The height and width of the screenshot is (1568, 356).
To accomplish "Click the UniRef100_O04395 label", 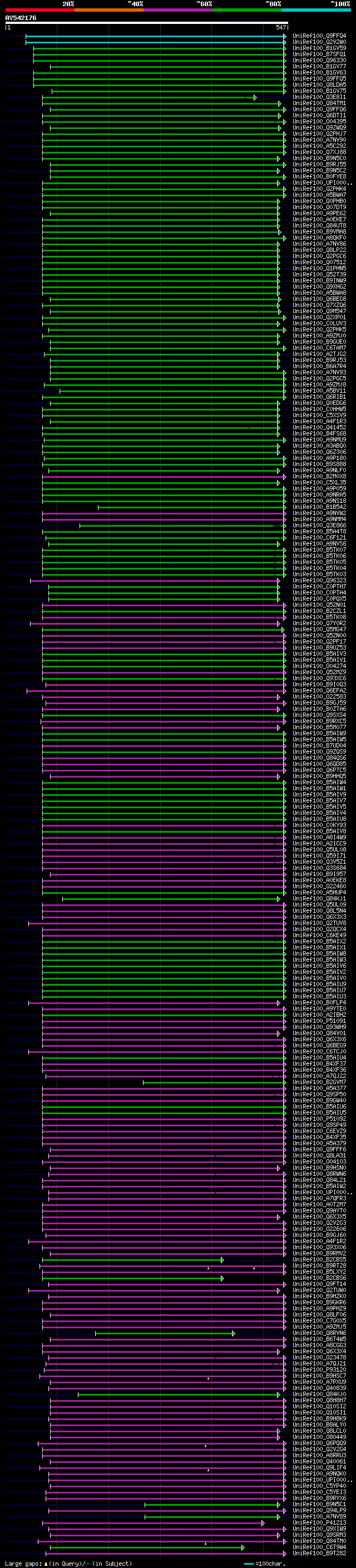I will click(319, 122).
